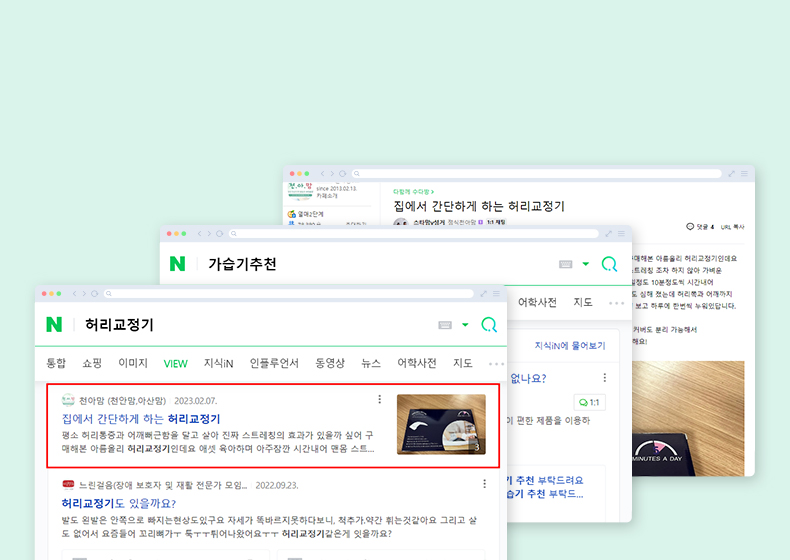Open more options for 느린걸음 result

click(x=484, y=484)
